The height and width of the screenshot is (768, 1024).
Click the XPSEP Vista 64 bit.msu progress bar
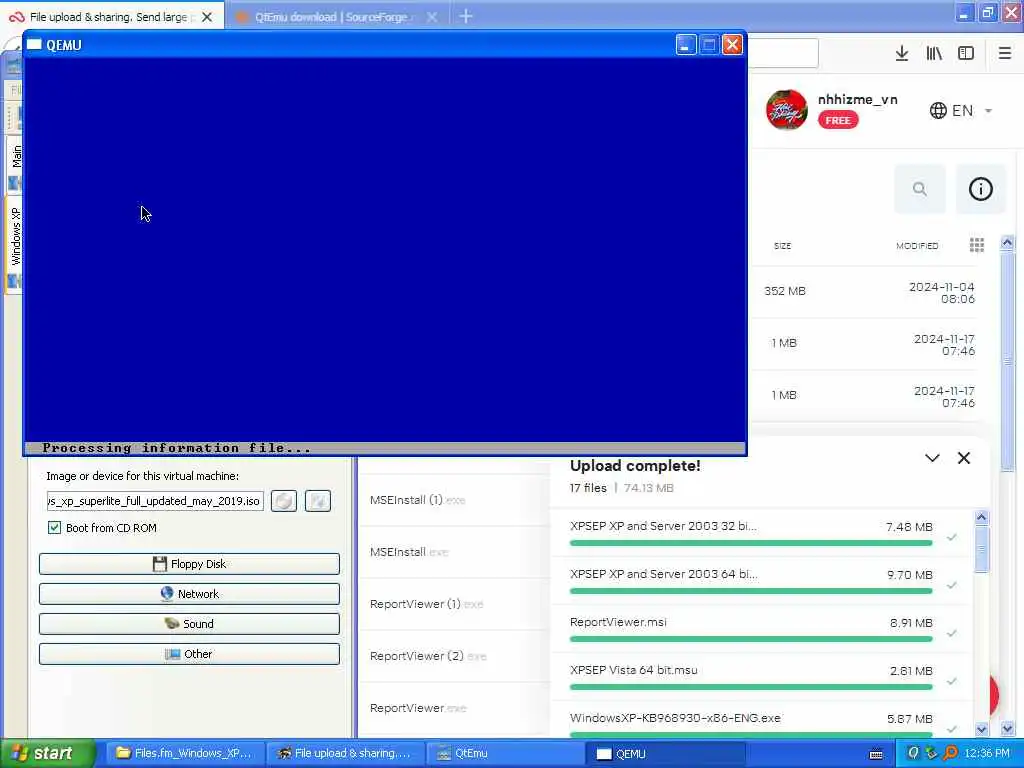(x=751, y=687)
